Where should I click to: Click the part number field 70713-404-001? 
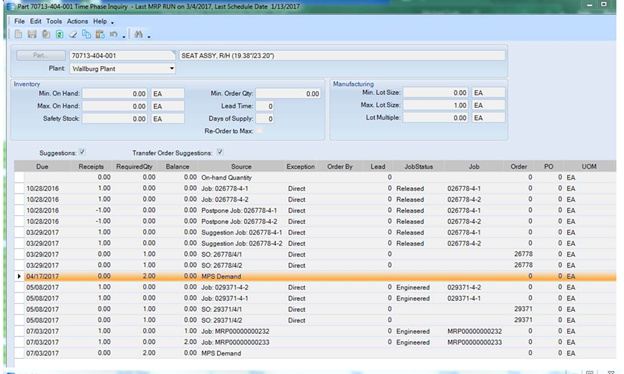point(122,56)
